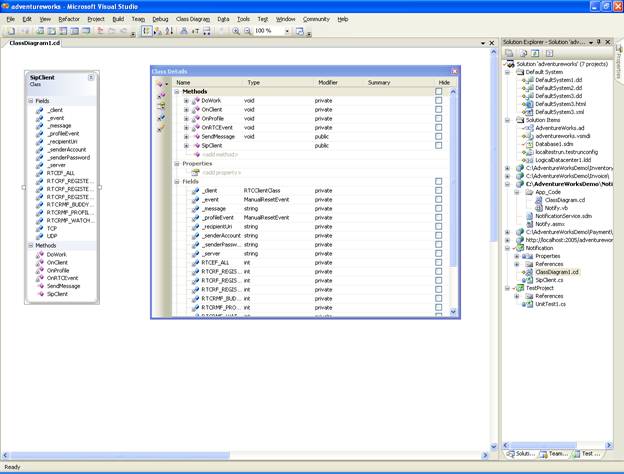Check the Hide box for SendMessage method

click(439, 137)
